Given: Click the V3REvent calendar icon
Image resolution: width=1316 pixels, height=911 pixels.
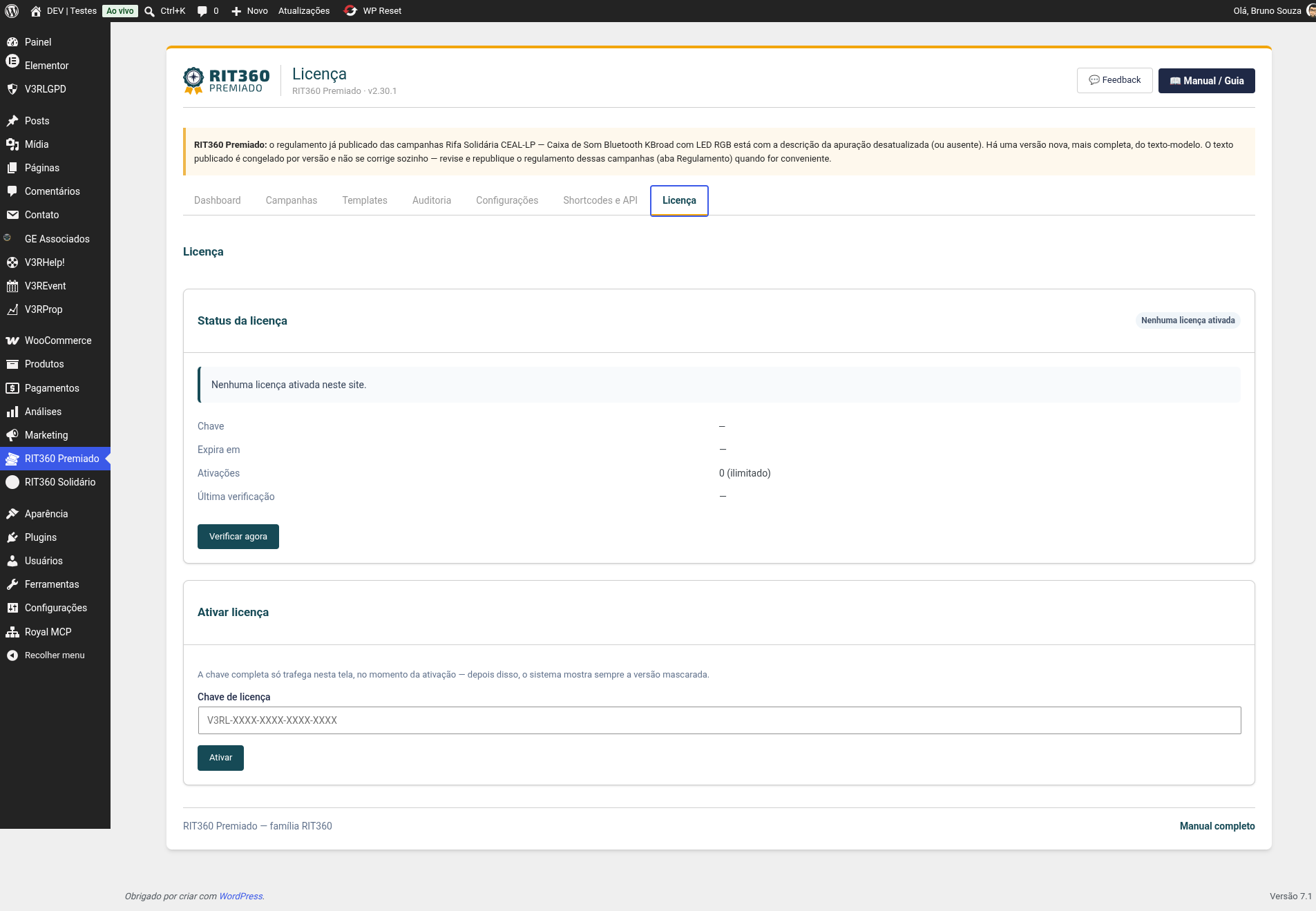Looking at the screenshot, I should click(12, 286).
